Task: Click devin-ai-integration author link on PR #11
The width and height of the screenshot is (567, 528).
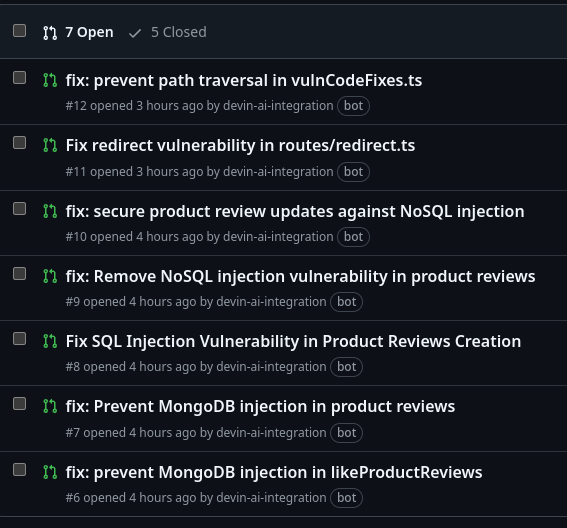Action: [x=278, y=171]
